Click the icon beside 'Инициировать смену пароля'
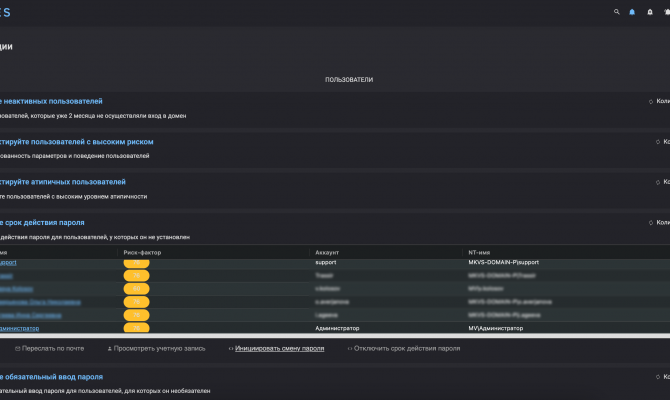 click(x=231, y=349)
